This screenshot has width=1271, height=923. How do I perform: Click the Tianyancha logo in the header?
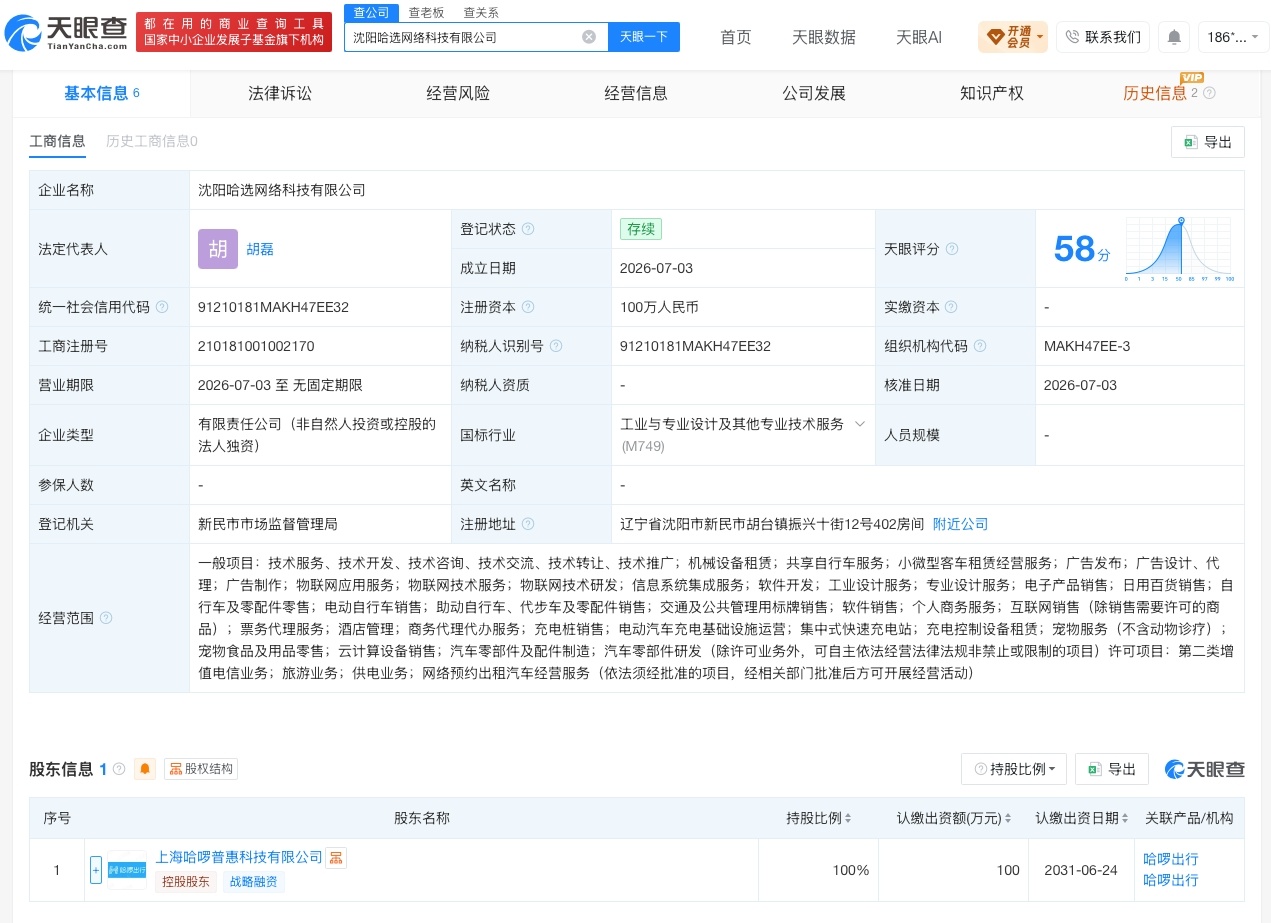(66, 33)
